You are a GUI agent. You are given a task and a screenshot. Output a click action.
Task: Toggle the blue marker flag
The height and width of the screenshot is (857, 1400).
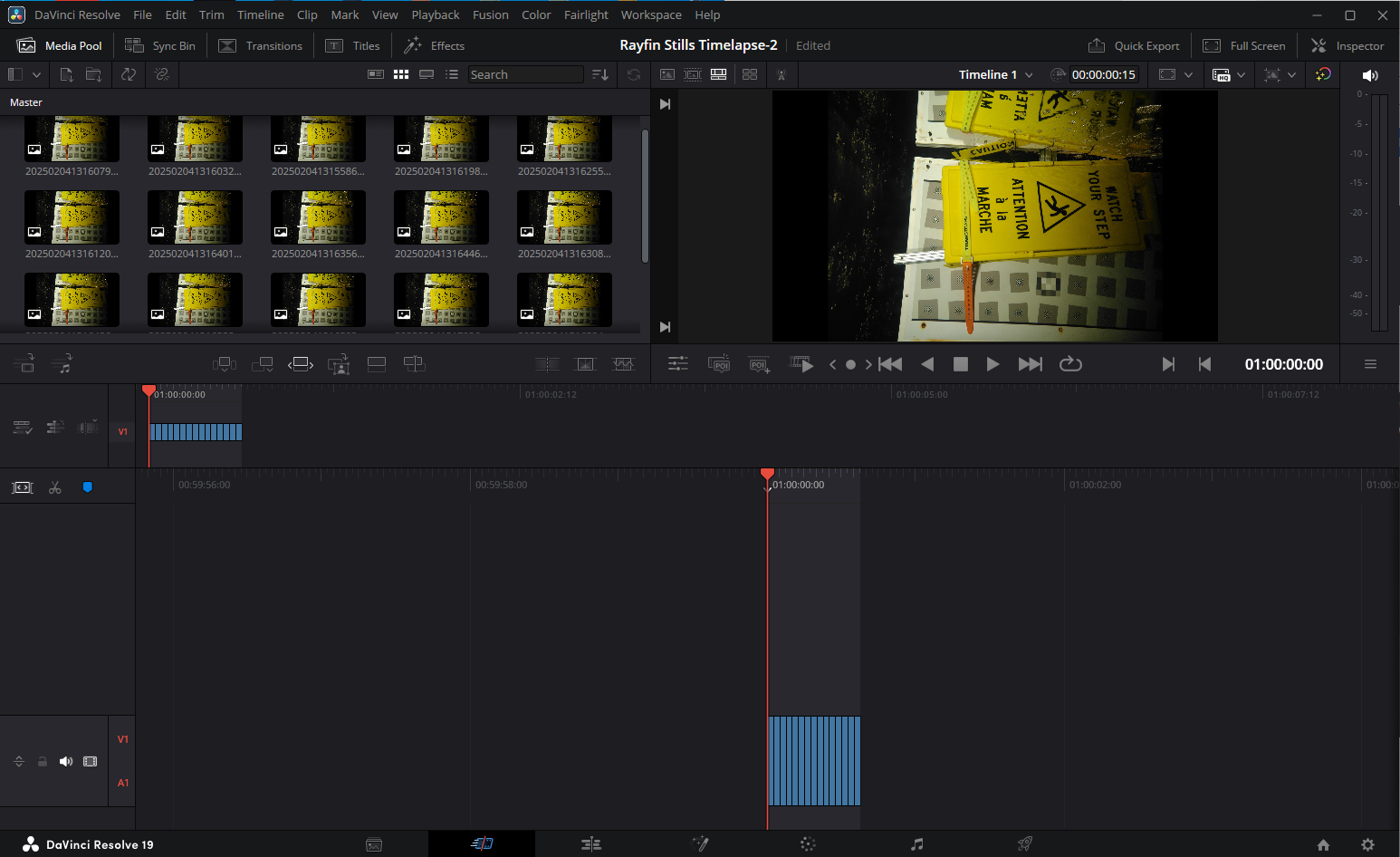coord(88,487)
